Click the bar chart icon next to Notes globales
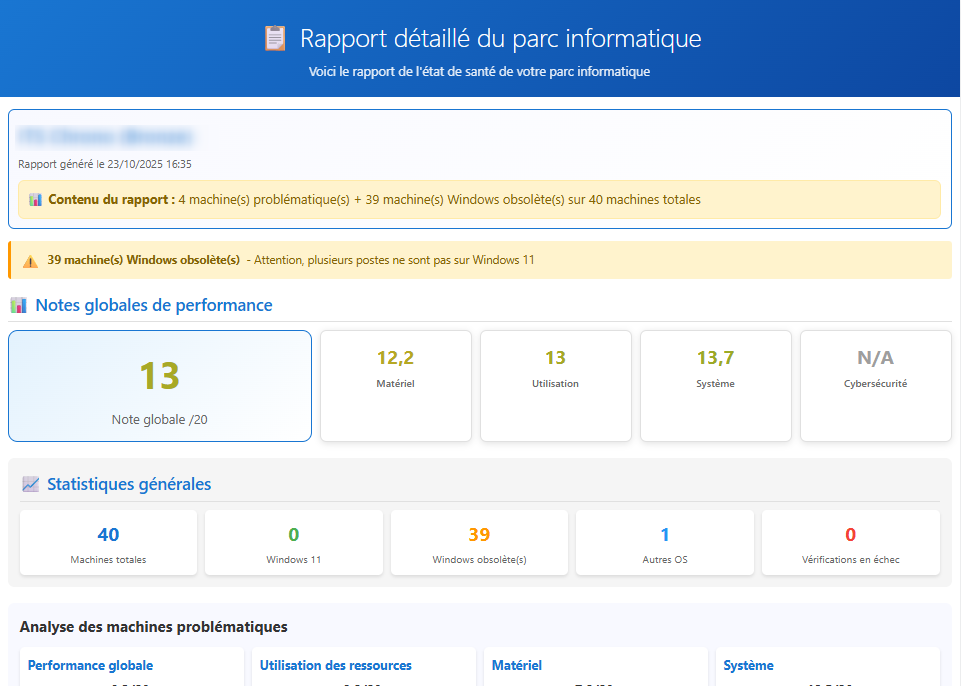 (x=18, y=306)
